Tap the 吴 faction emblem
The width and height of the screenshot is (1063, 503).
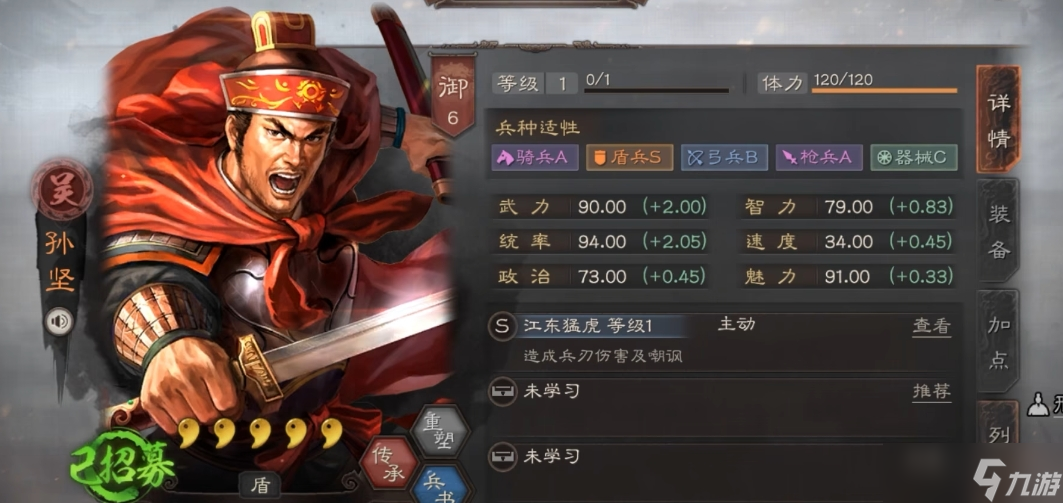(62, 188)
